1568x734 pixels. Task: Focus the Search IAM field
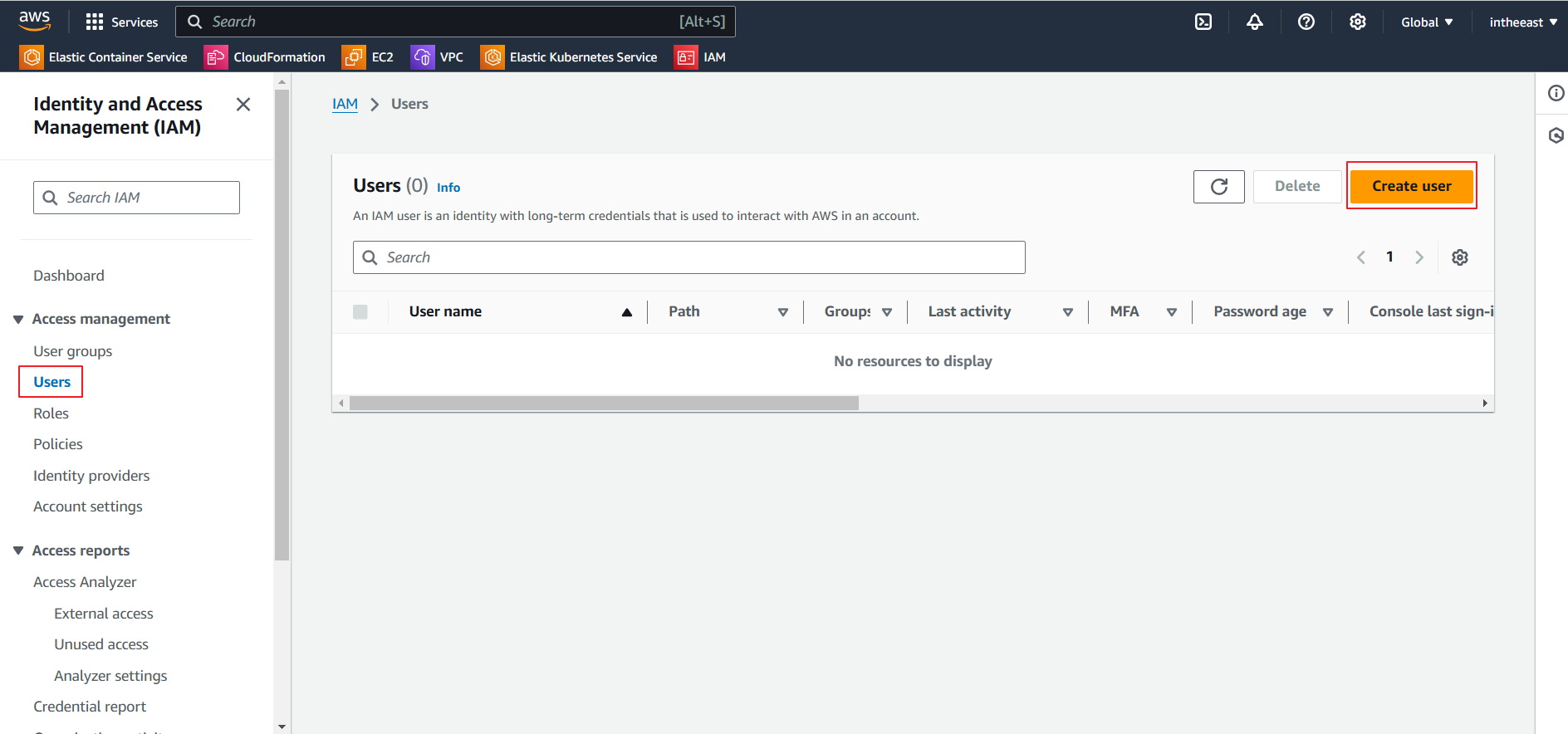click(136, 198)
